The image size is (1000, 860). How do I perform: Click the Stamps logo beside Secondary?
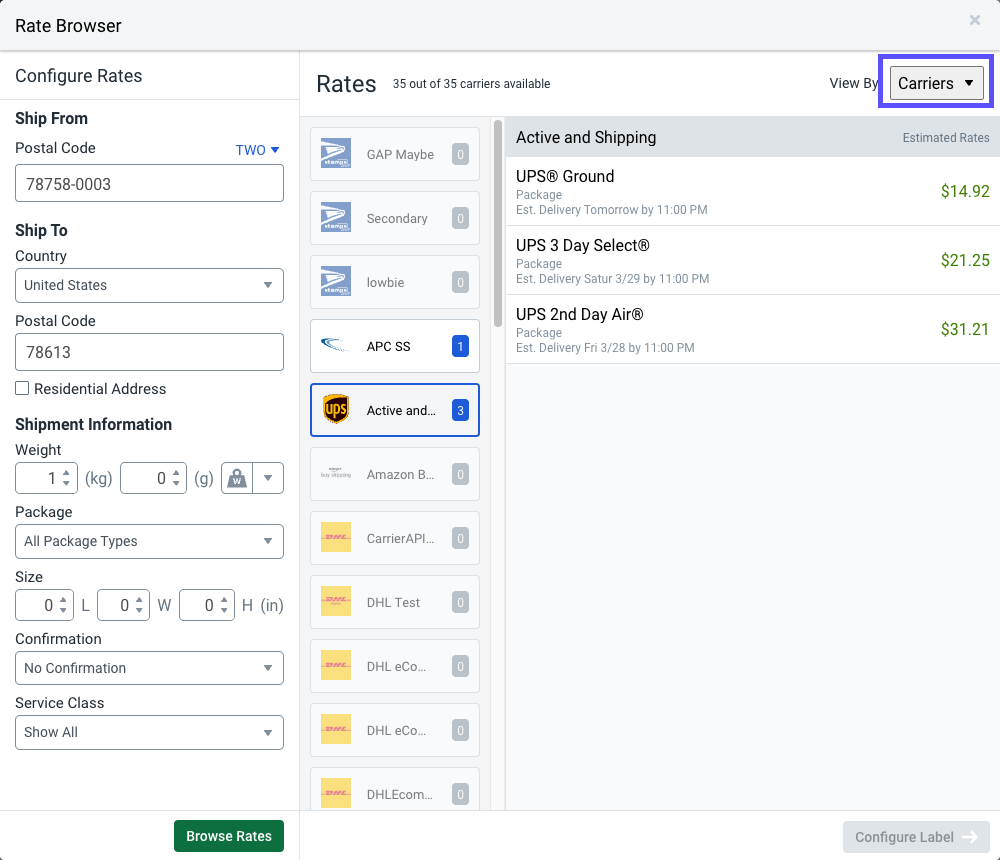(x=335, y=218)
